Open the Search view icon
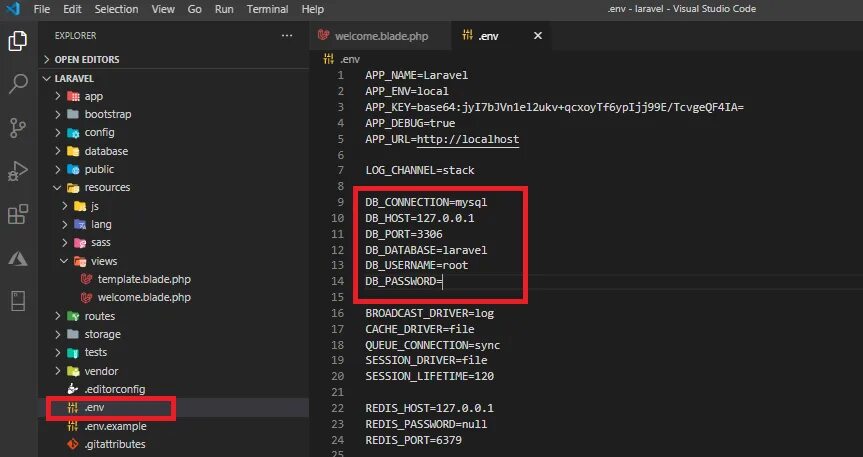 tap(18, 84)
